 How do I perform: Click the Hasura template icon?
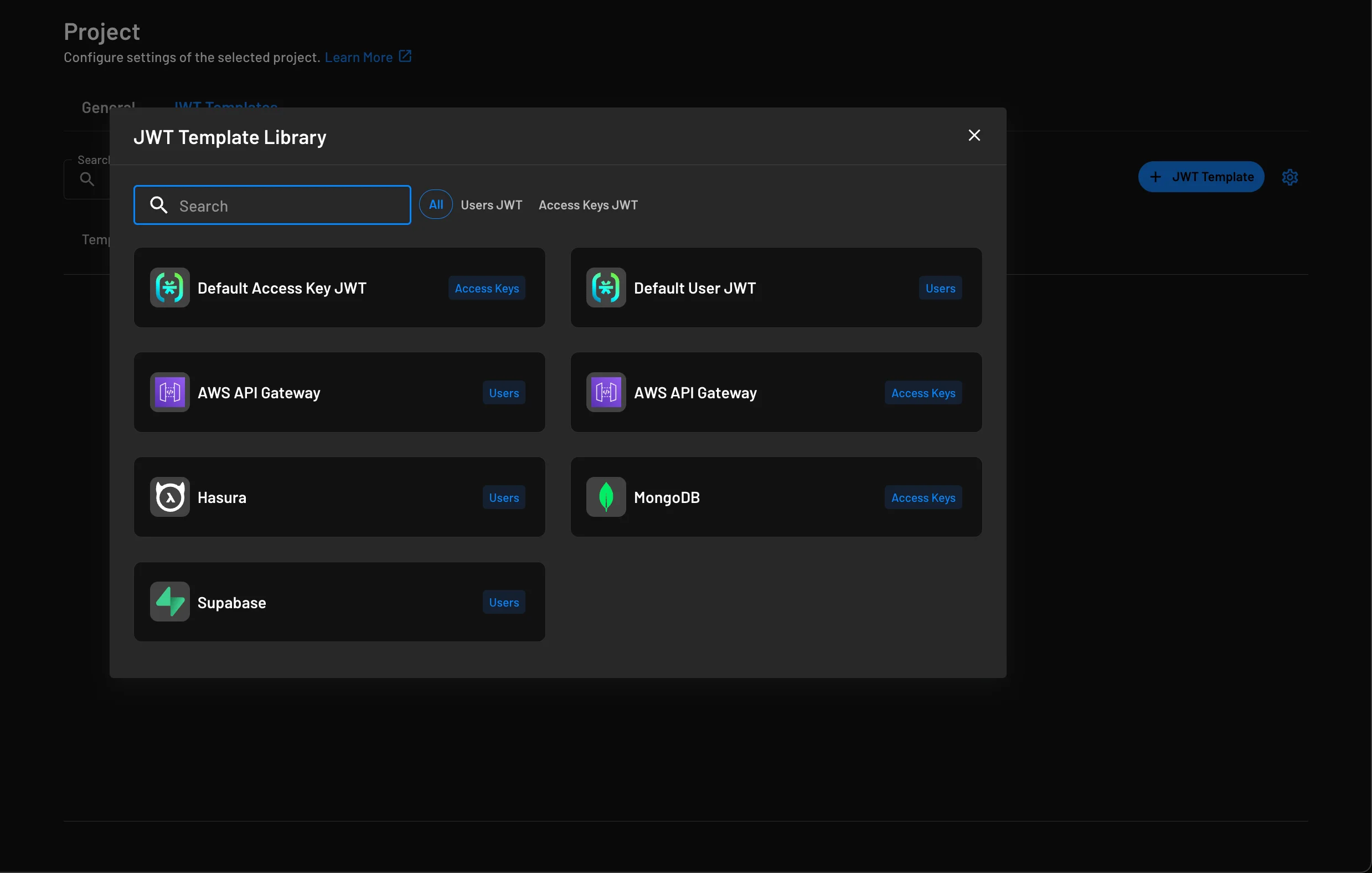coord(169,497)
